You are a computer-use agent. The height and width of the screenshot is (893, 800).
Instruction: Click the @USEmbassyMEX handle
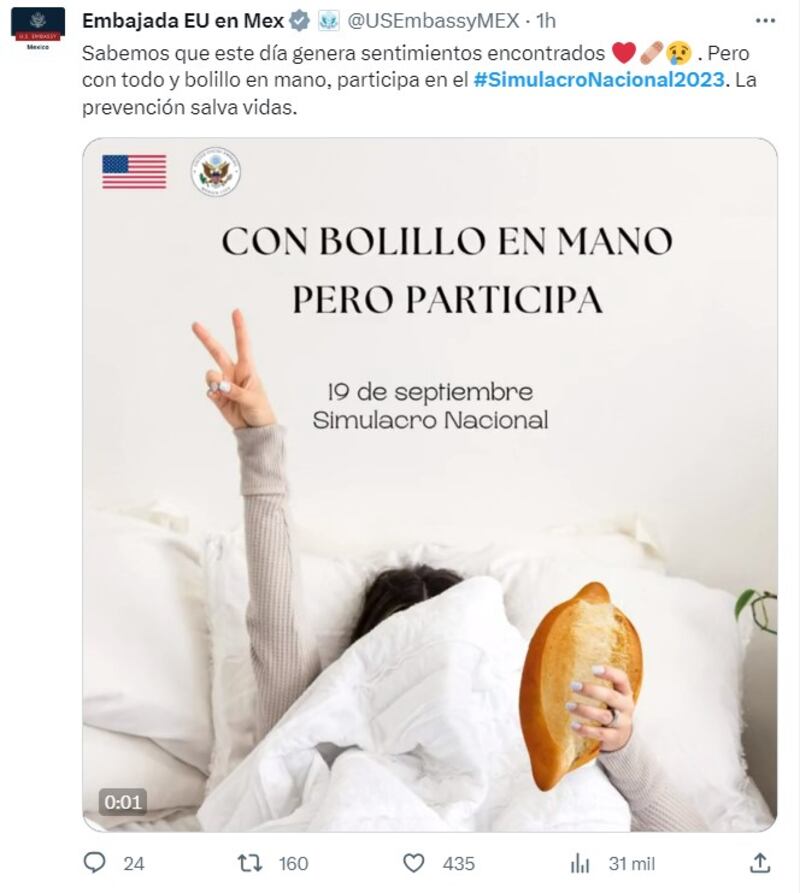[x=433, y=21]
